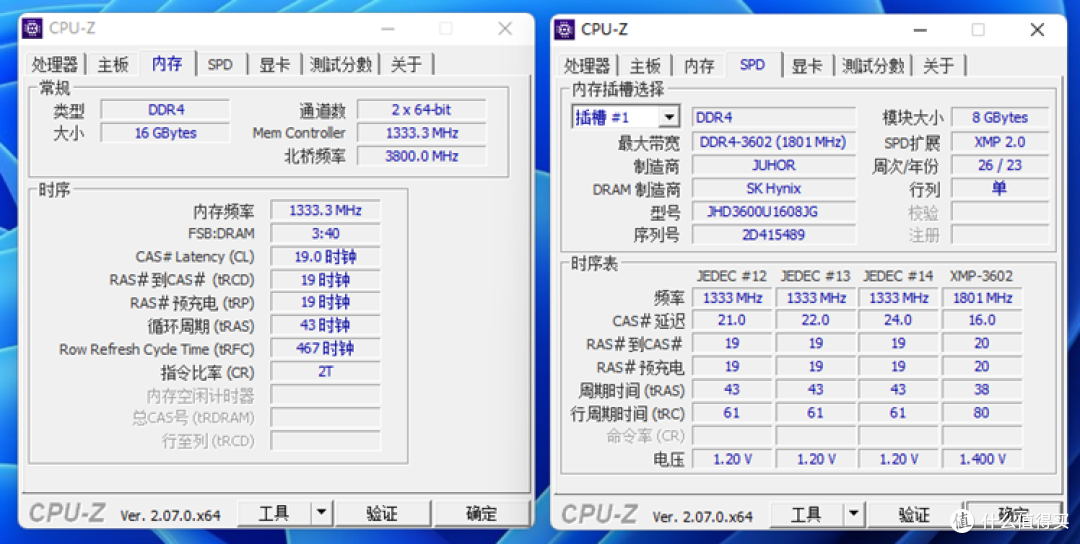Click the JHD3600U1608JG part number value
This screenshot has width=1080, height=544.
tap(773, 212)
